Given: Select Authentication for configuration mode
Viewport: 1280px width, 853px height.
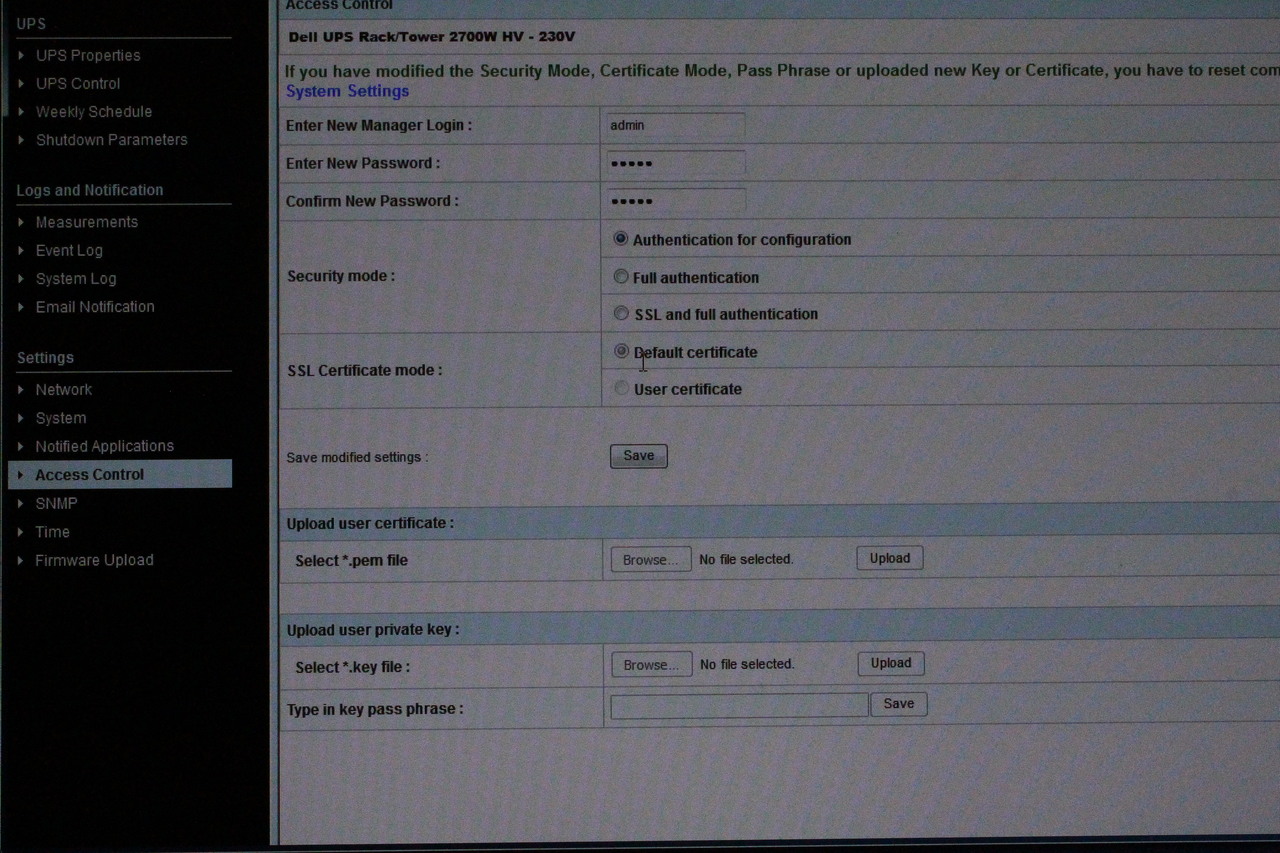Looking at the screenshot, I should point(621,239).
